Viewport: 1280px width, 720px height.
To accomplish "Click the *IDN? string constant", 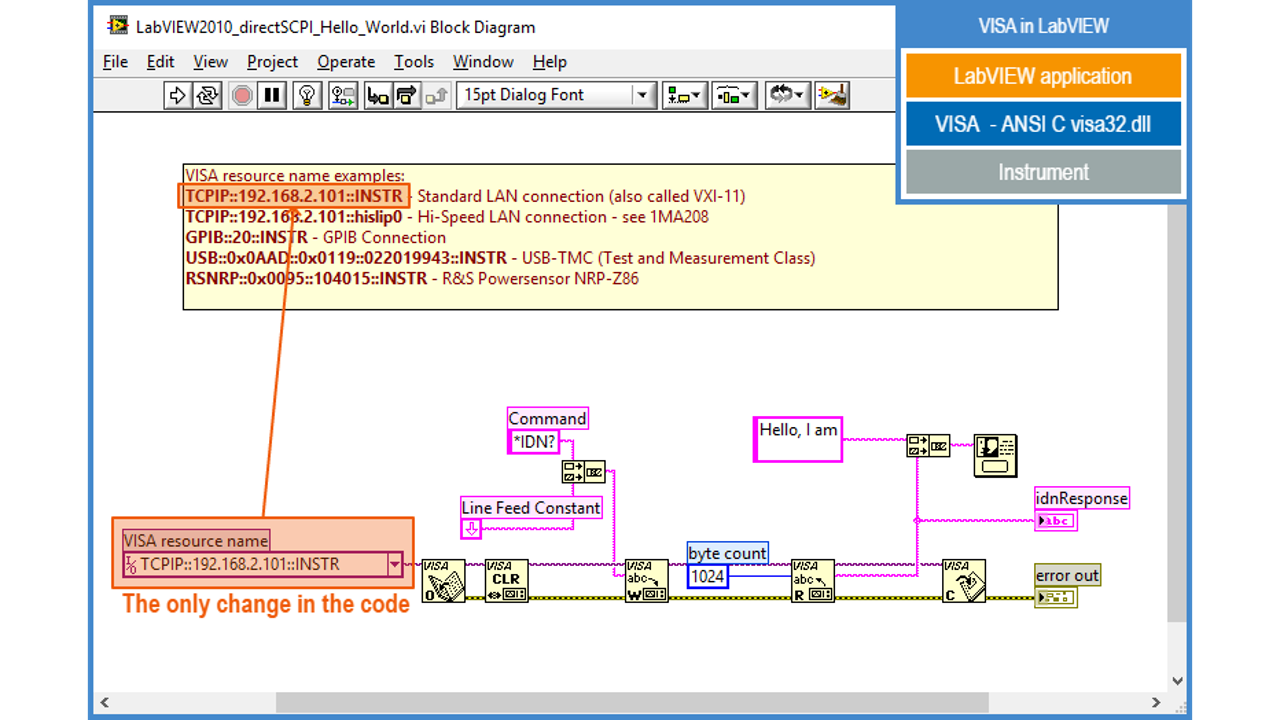I will 533,441.
